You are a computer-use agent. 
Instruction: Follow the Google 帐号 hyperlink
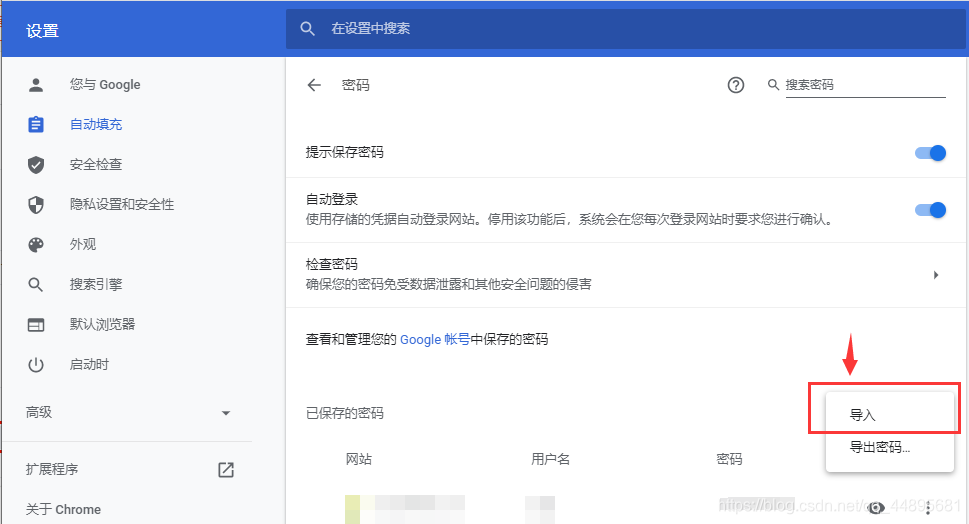pyautogui.click(x=435, y=339)
